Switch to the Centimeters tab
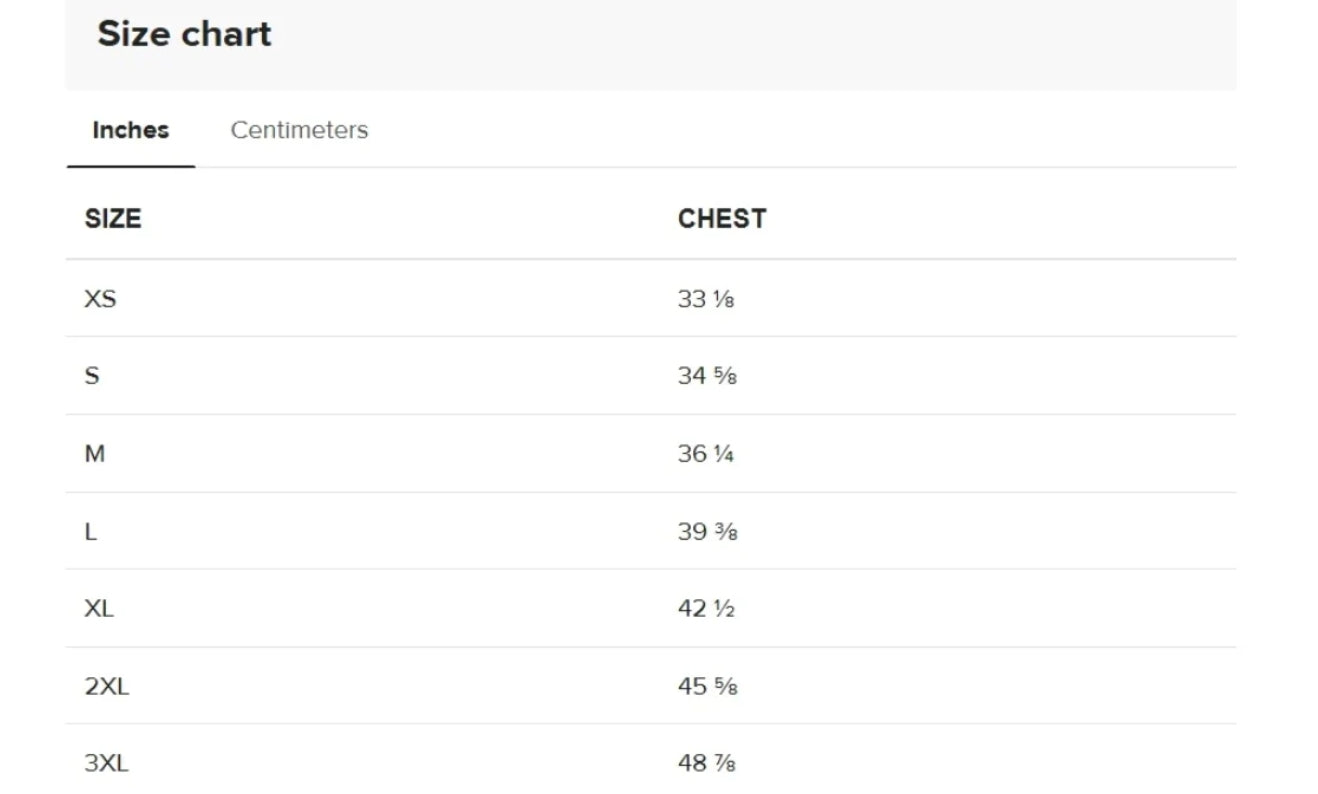Screen dimensions: 1318x794 299,130
